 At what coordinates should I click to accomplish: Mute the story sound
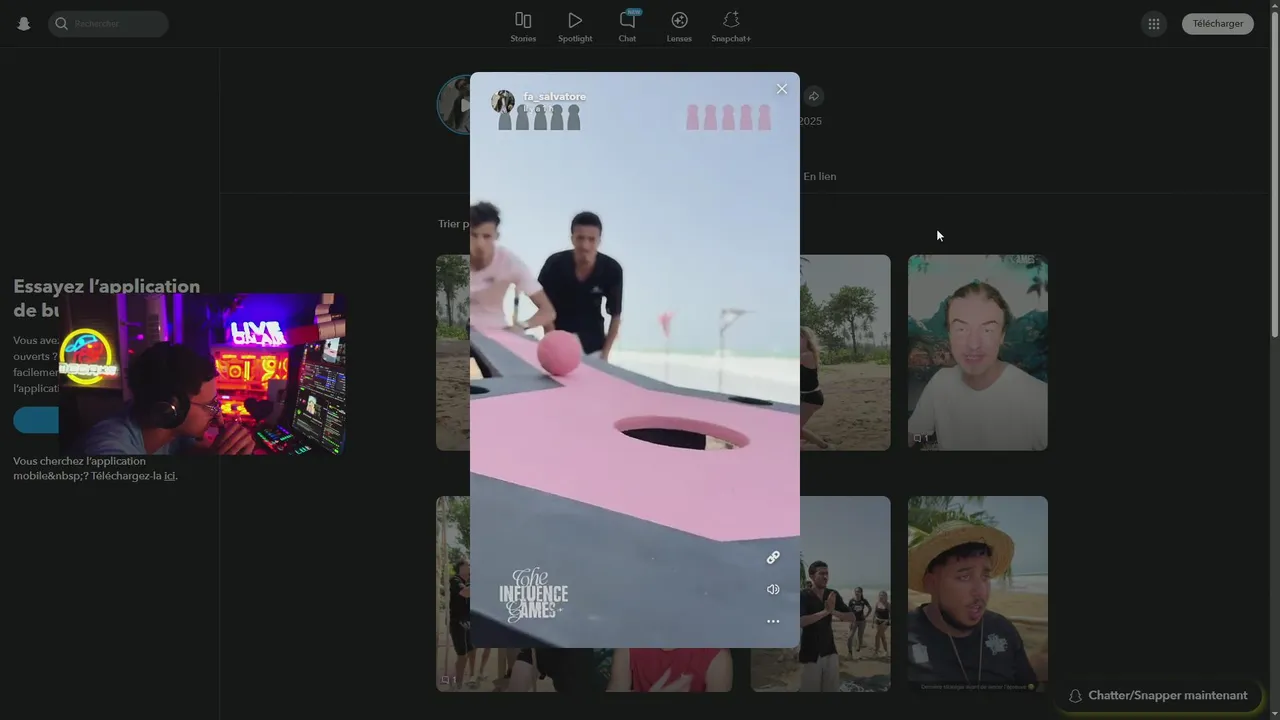point(773,590)
